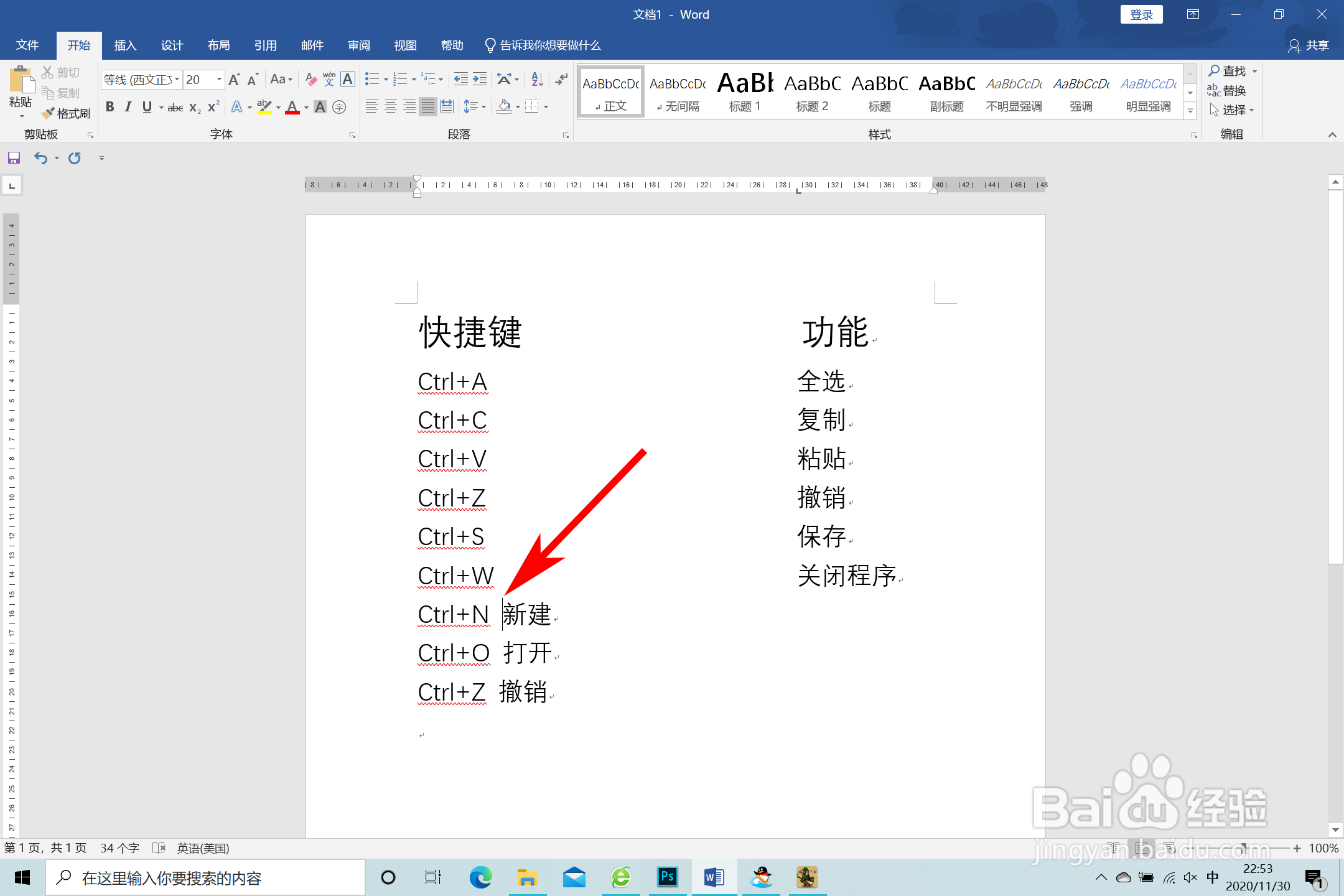Click the Windows search input field

tap(205, 877)
